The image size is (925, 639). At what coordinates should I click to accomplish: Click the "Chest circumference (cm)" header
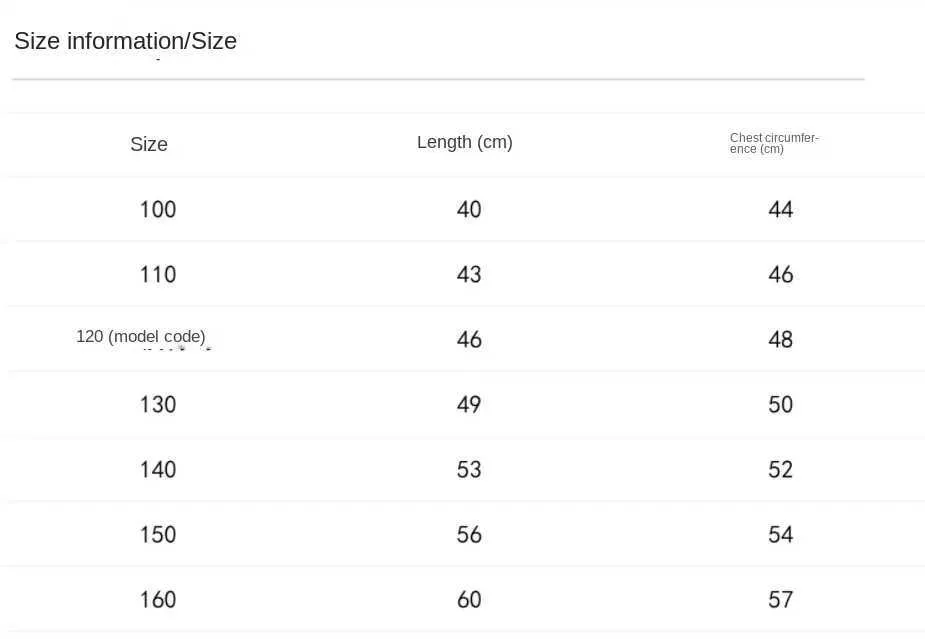click(774, 143)
